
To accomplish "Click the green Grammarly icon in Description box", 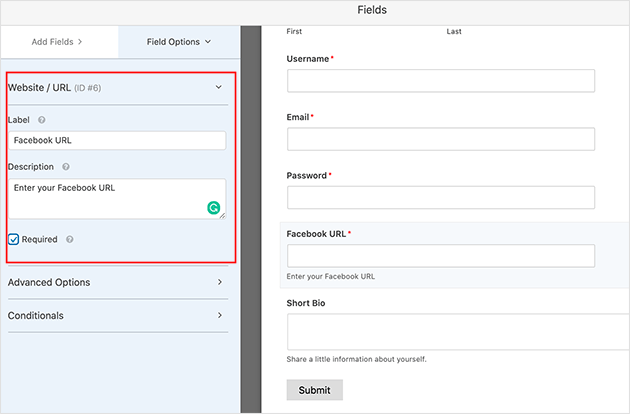I will coord(213,208).
